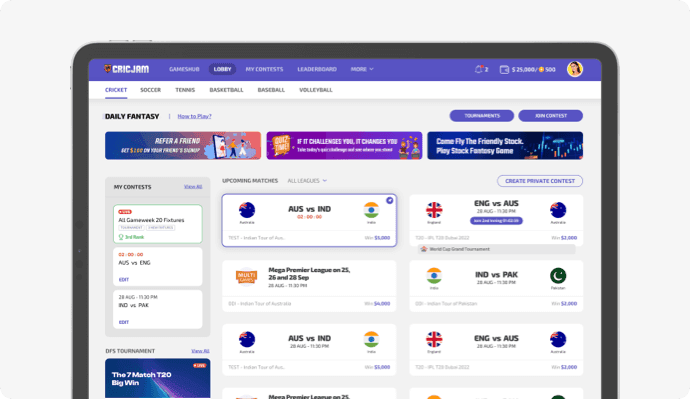Open The 7 Match T20 Big Win banner

click(x=158, y=378)
